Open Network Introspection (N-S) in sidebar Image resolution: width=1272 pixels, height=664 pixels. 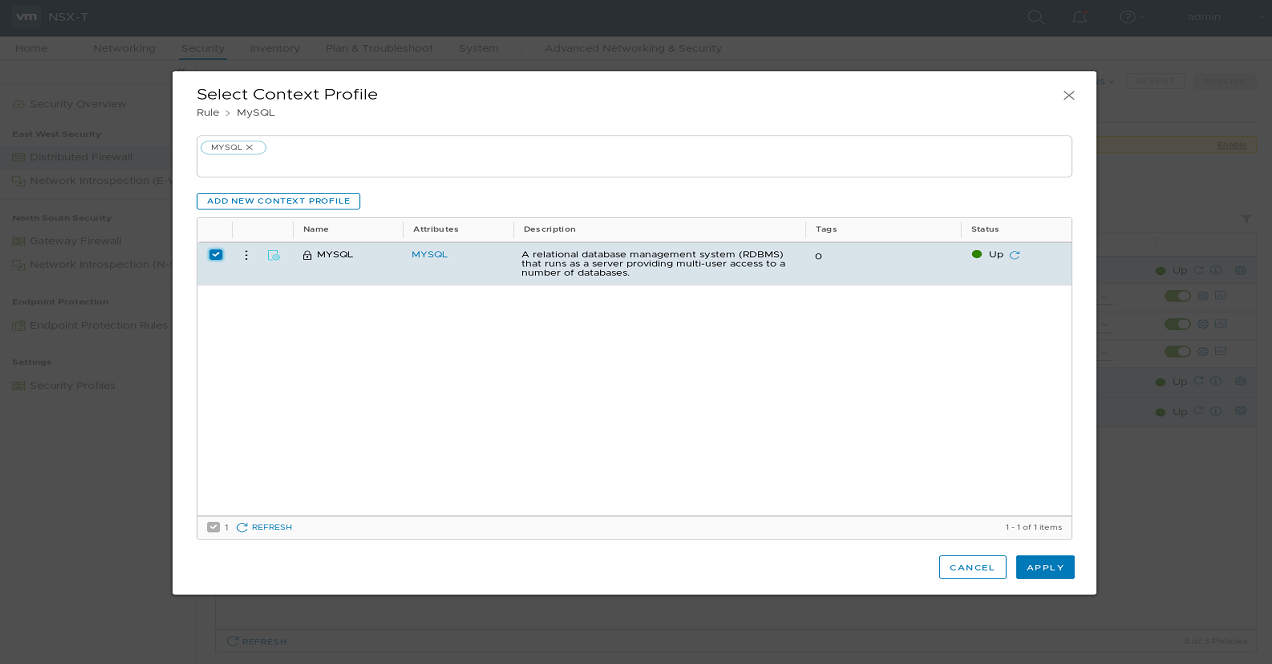click(100, 265)
